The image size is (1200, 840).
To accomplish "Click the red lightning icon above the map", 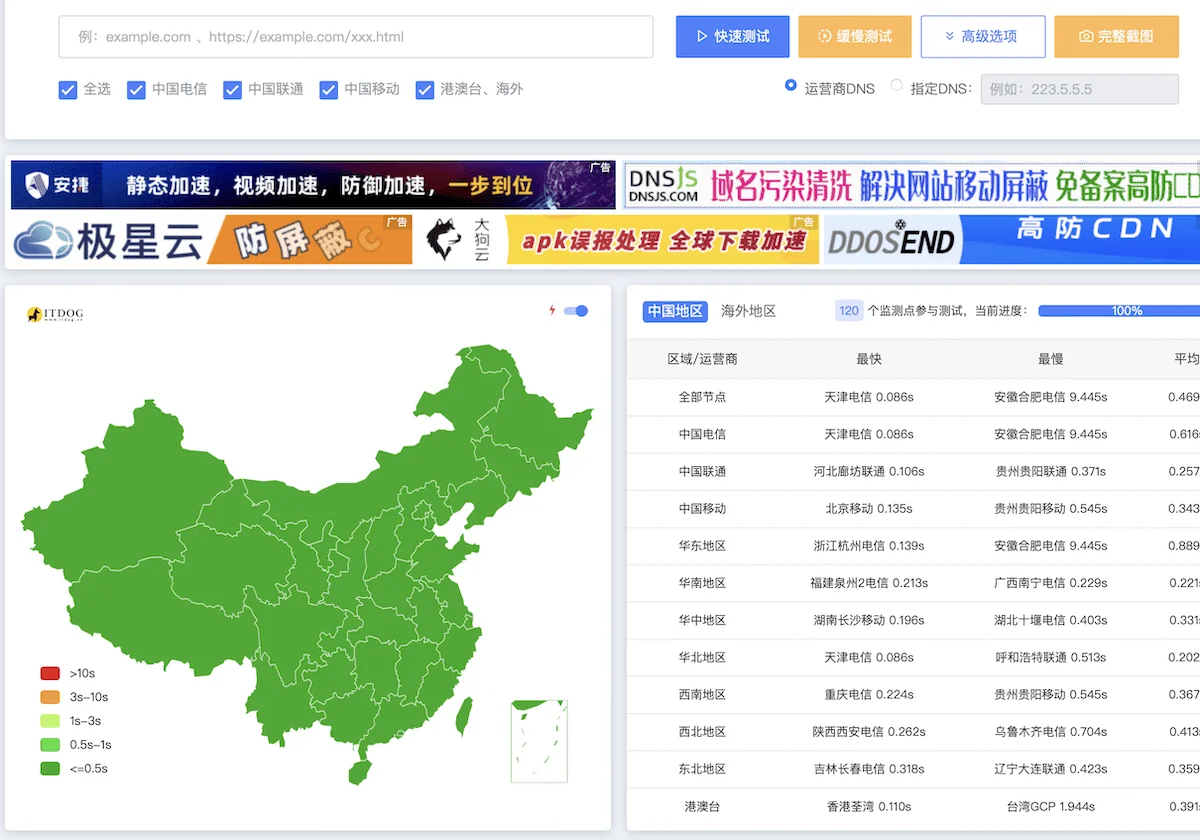I will (552, 310).
